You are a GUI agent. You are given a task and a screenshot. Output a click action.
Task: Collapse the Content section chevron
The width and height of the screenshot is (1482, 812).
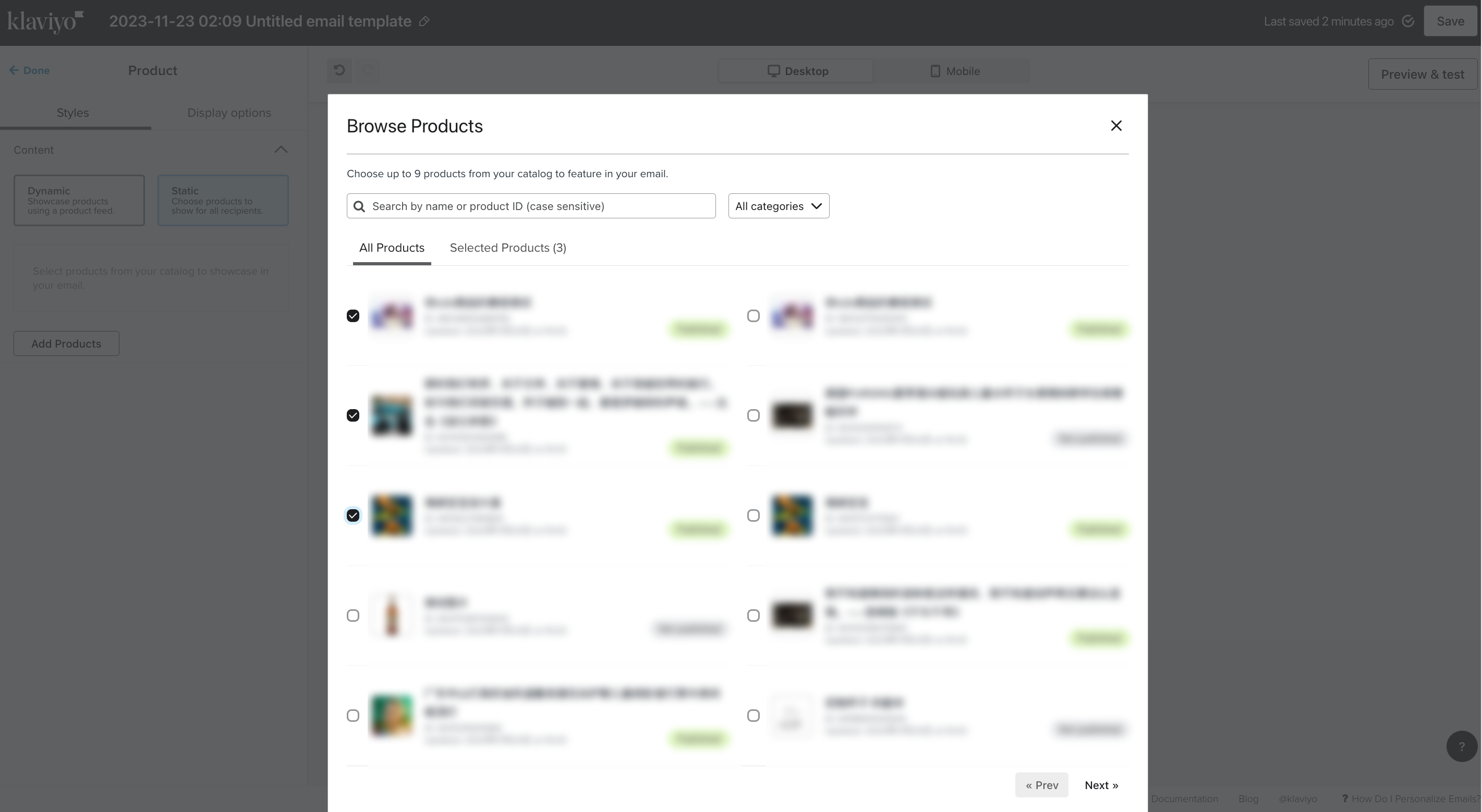click(281, 150)
